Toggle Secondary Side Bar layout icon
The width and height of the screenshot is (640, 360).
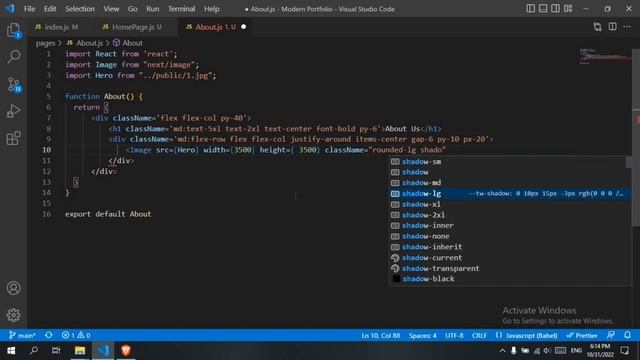[x=556, y=9]
